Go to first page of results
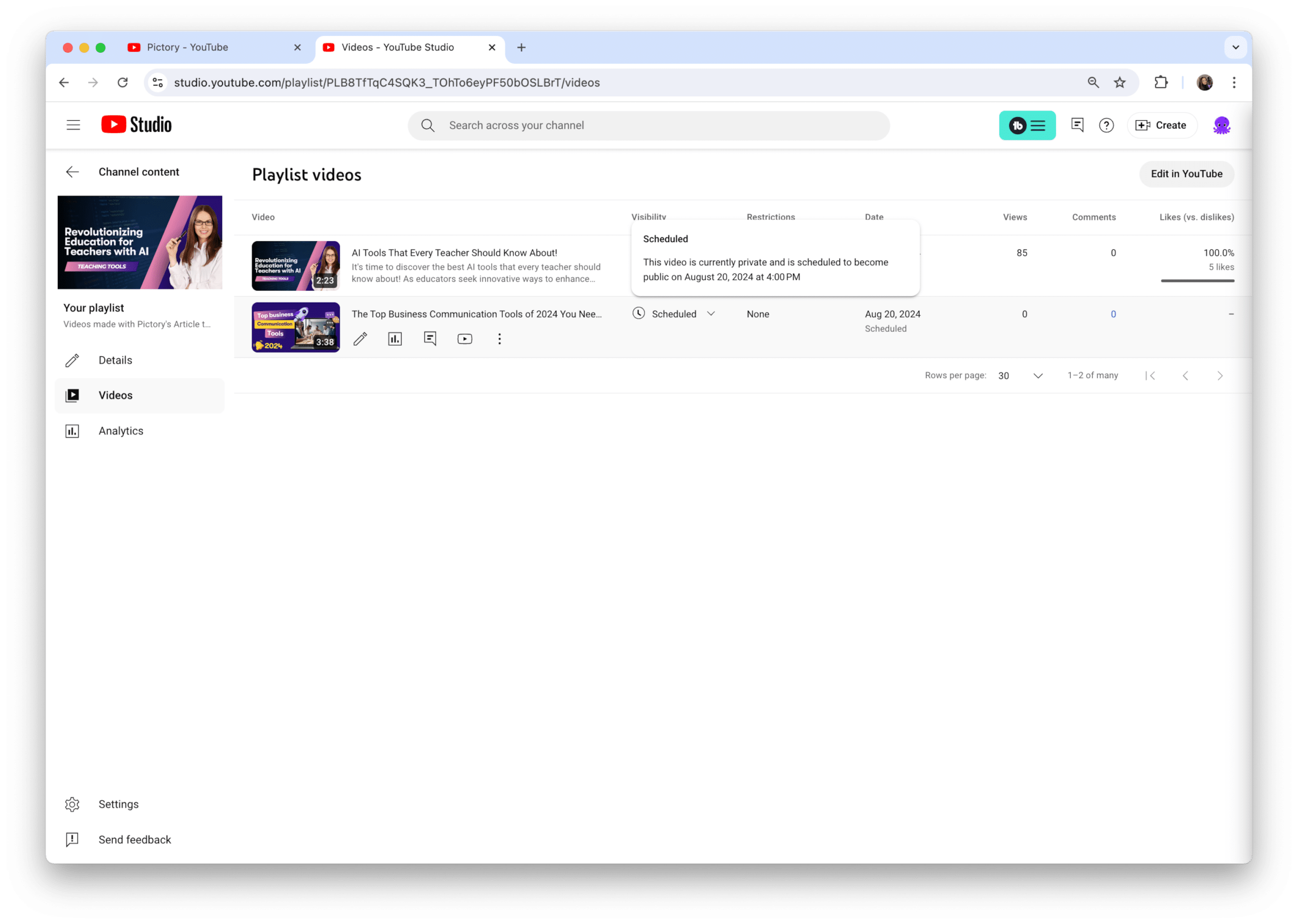This screenshot has width=1298, height=924. click(x=1150, y=376)
